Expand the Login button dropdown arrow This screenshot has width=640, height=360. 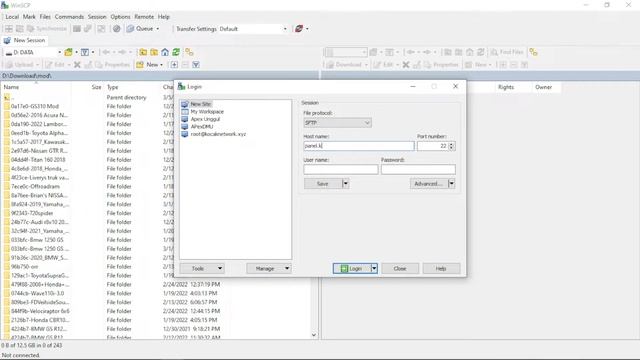click(374, 268)
